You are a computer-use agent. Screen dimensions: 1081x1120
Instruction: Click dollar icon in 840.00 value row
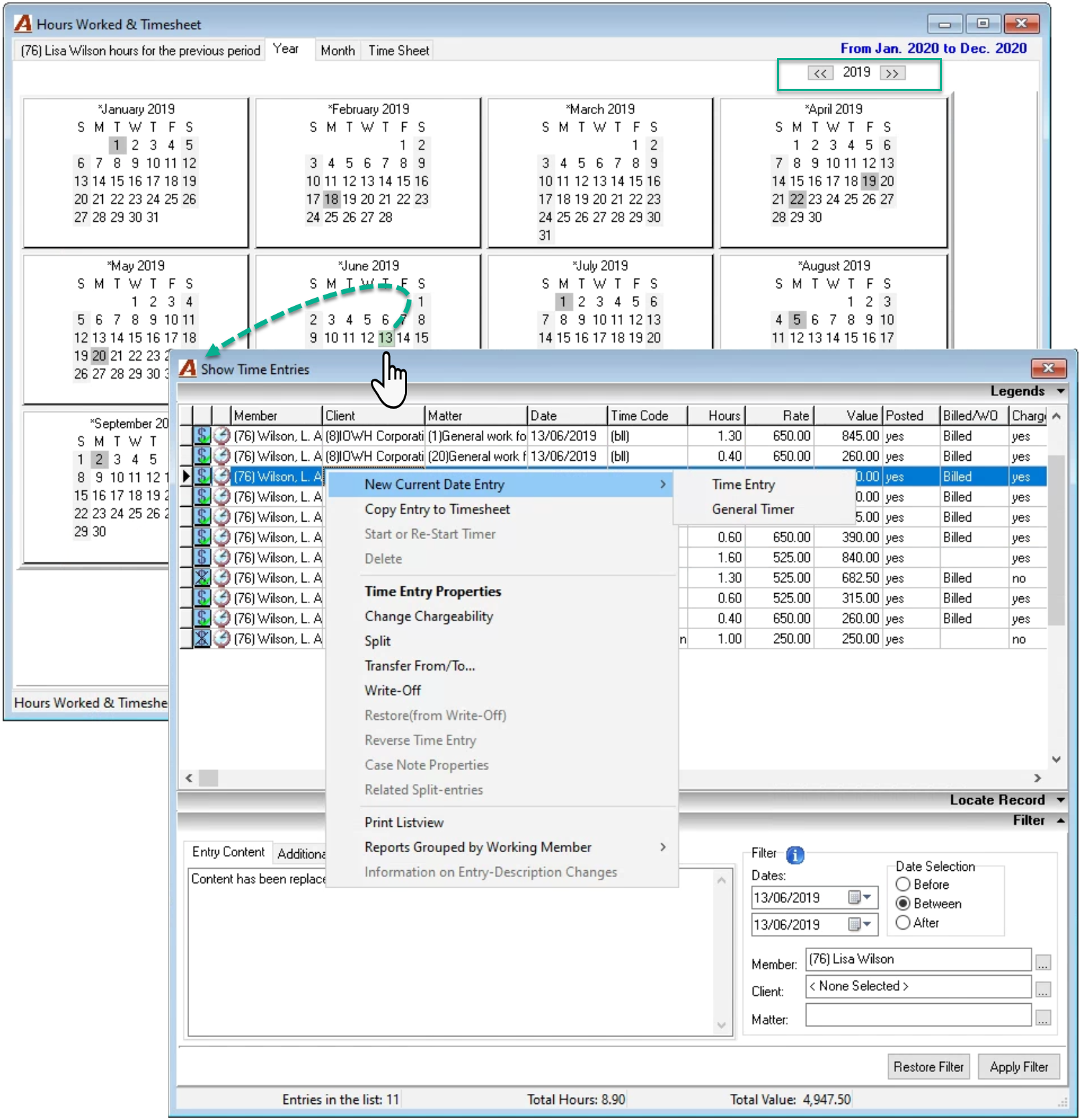pos(202,557)
